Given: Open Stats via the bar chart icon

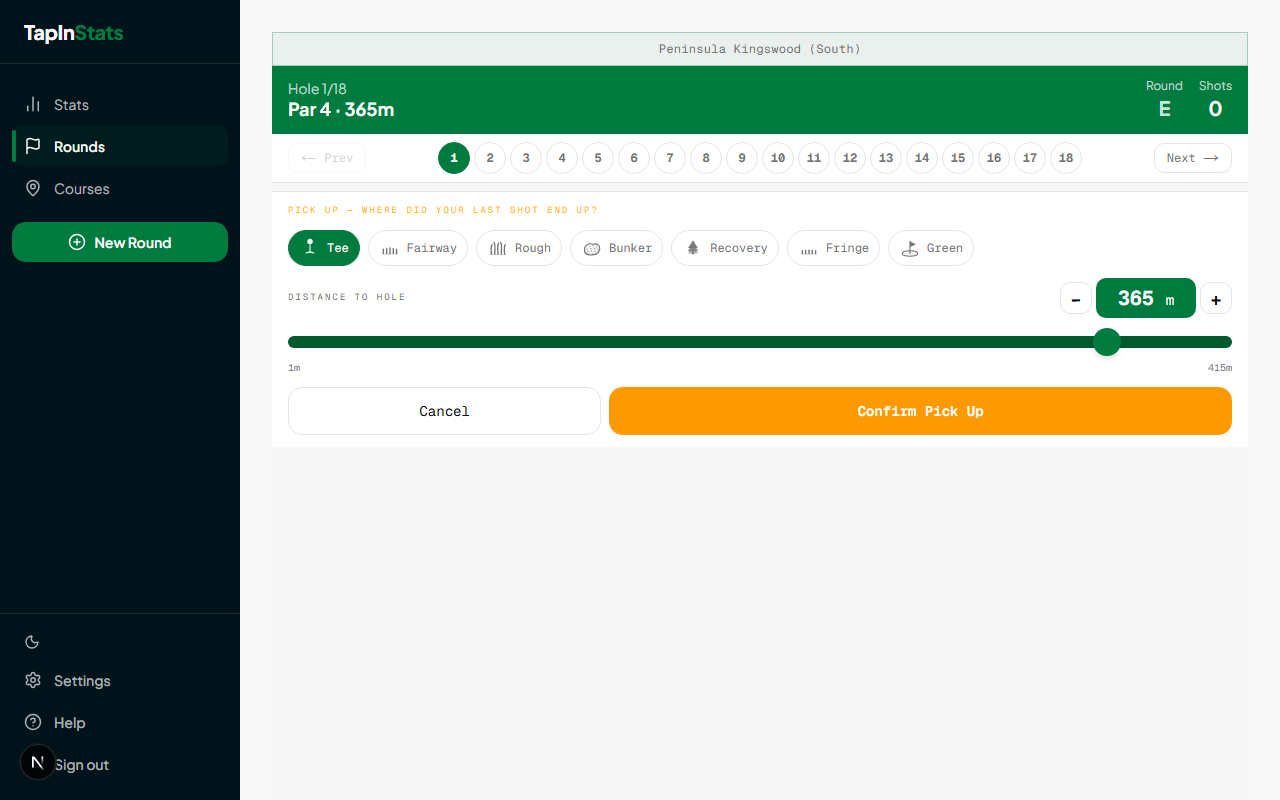Looking at the screenshot, I should (34, 104).
